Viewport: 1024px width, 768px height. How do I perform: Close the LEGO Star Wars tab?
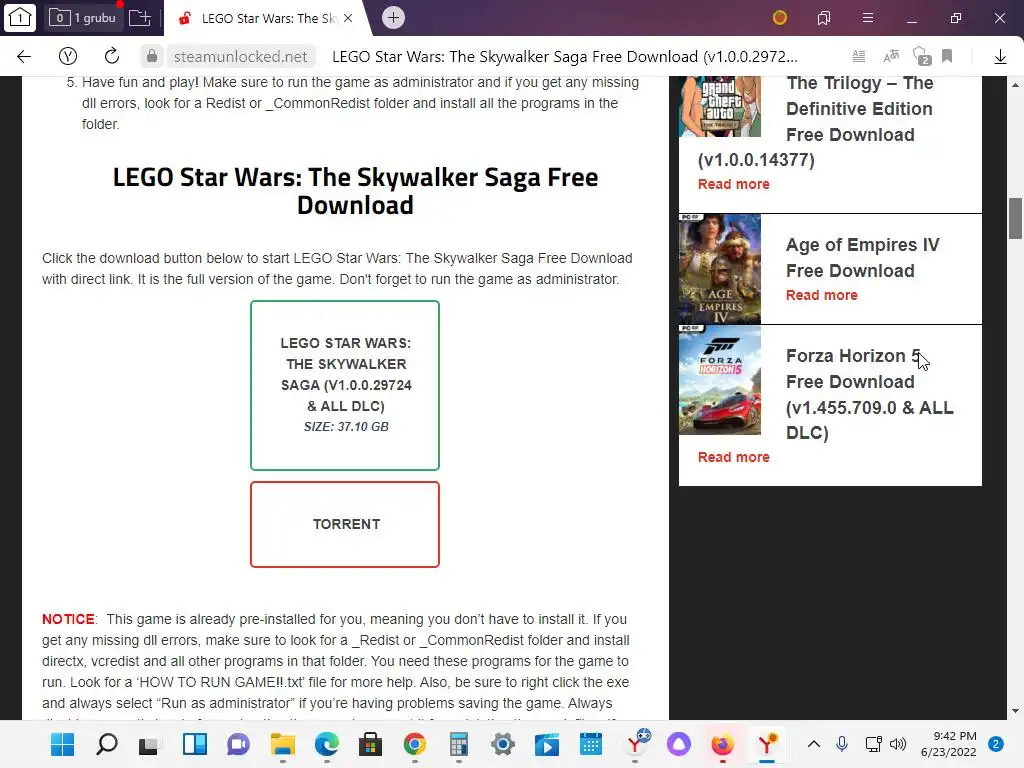348,18
